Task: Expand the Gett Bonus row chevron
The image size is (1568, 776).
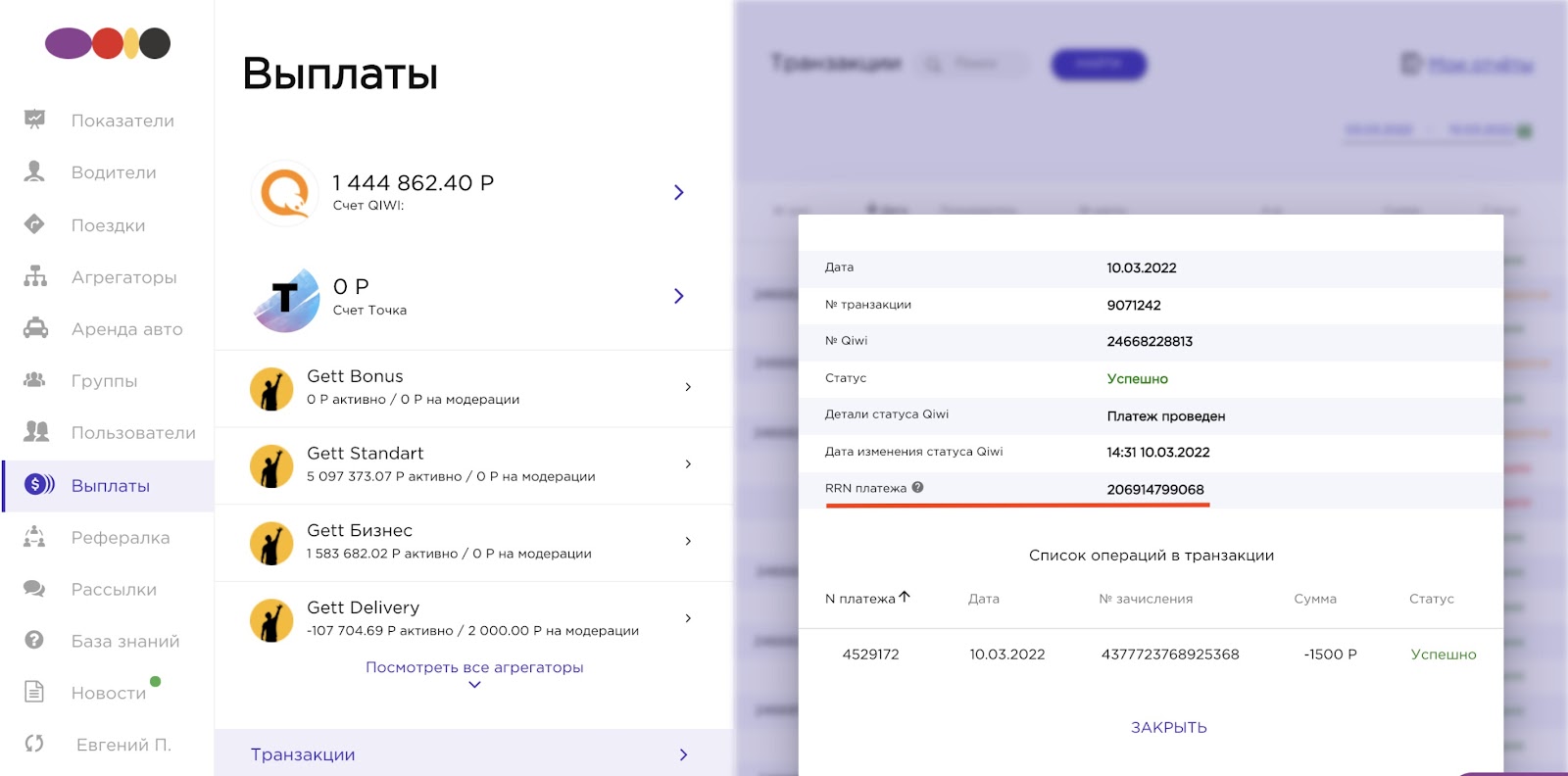Action: point(688,387)
